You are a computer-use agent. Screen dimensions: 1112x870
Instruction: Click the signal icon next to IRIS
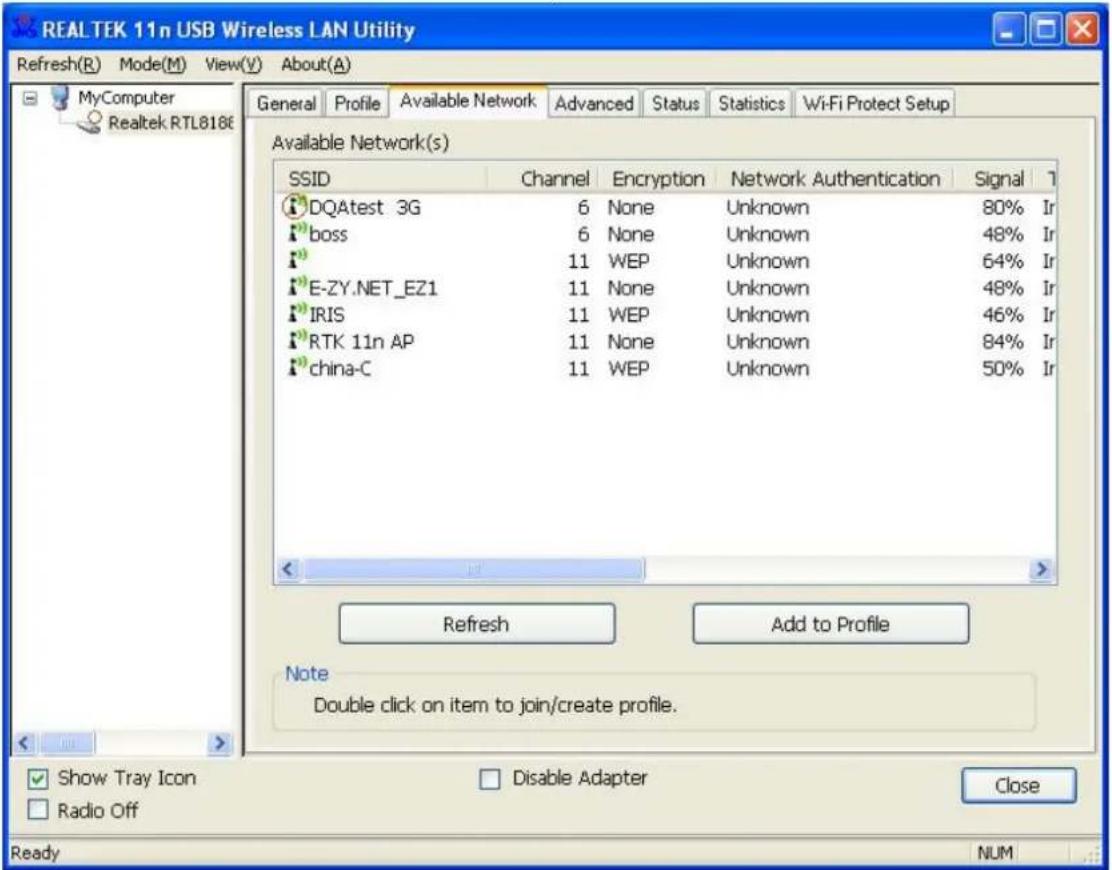point(297,314)
